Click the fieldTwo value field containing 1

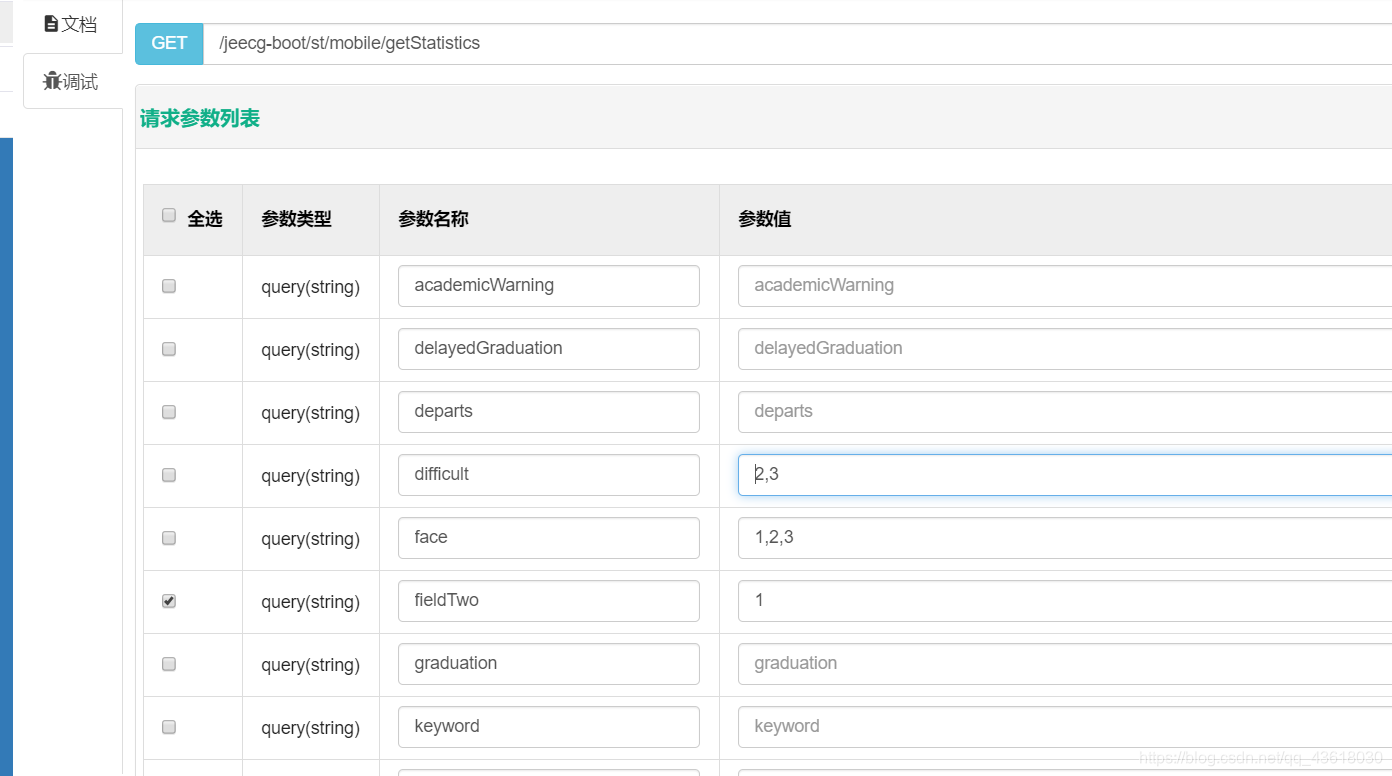(1065, 601)
